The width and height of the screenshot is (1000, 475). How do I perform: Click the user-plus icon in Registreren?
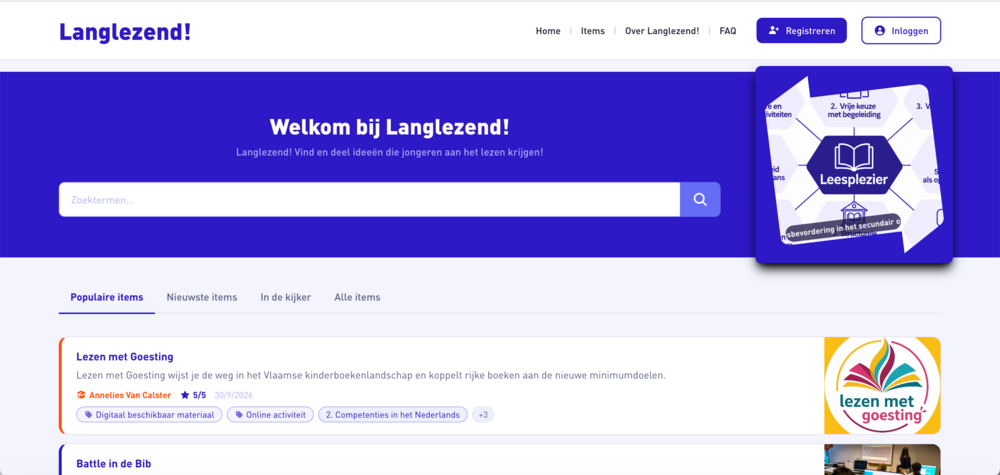[774, 31]
